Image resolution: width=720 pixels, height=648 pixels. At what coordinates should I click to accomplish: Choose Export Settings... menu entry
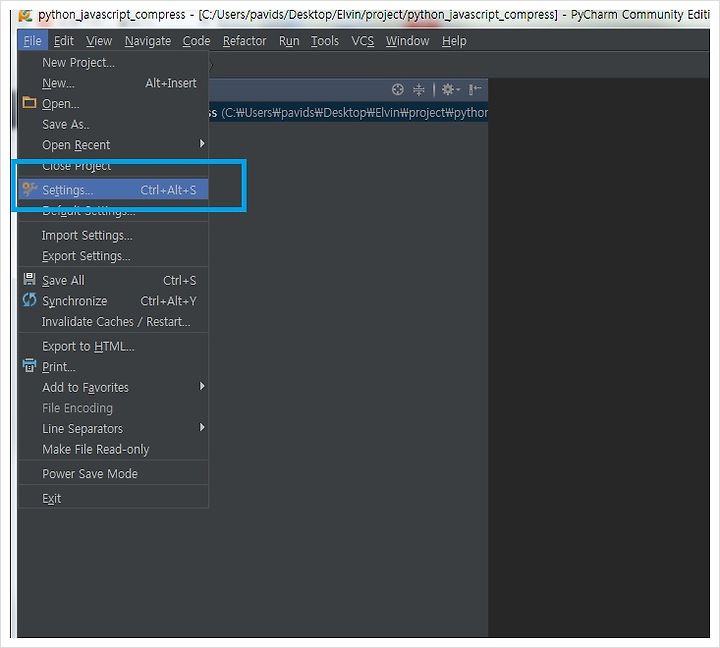[x=113, y=256]
